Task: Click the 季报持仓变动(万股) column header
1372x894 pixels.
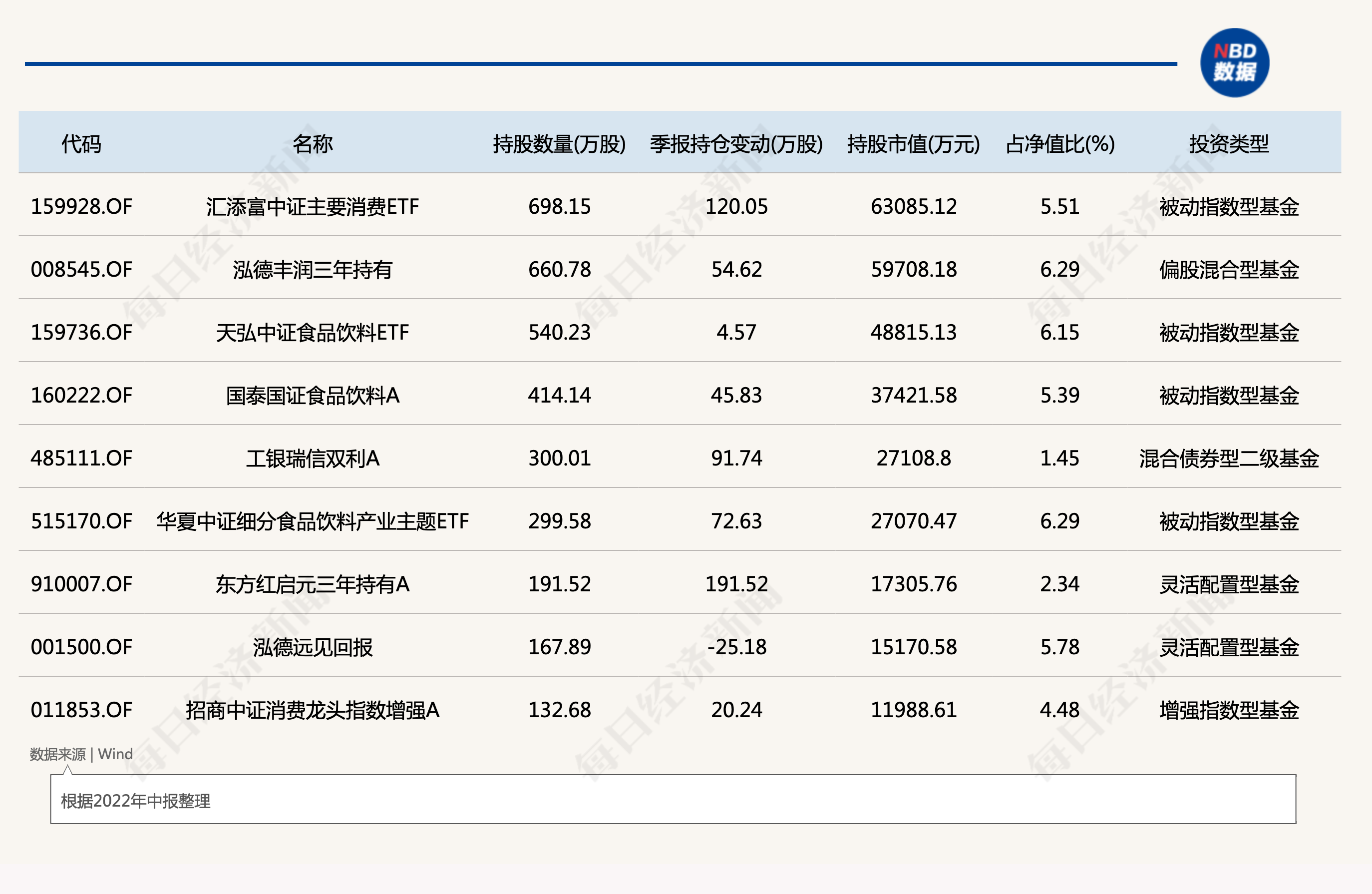Action: pos(736,144)
